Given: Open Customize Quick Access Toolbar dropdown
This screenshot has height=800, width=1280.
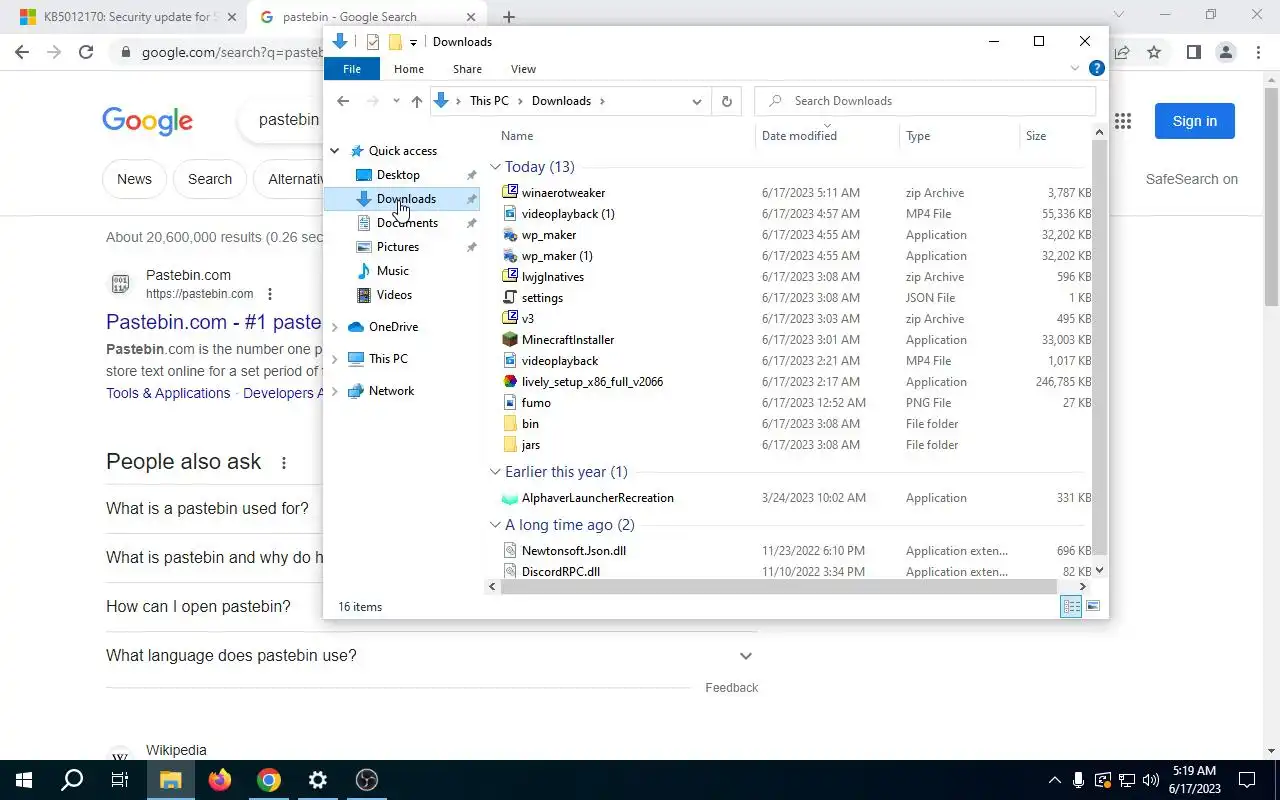Looking at the screenshot, I should (413, 42).
